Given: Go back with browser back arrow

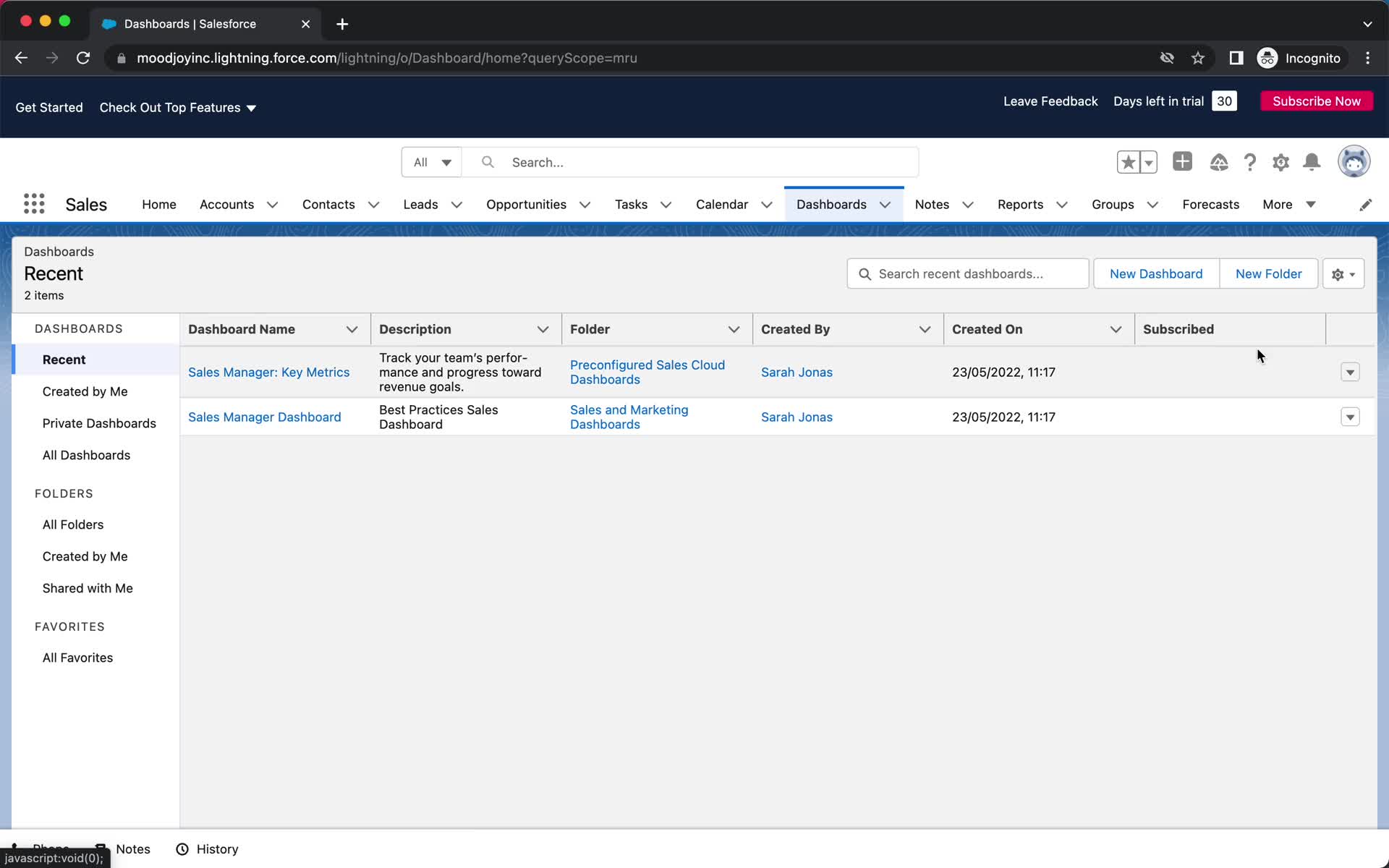Looking at the screenshot, I should [21, 58].
